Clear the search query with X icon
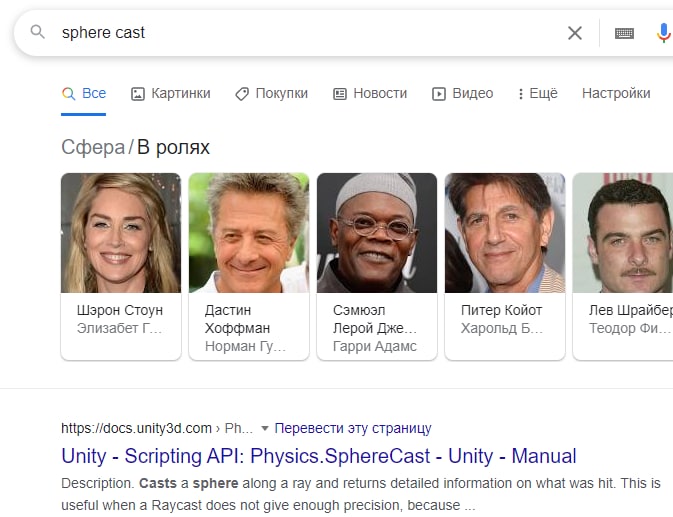 point(574,33)
